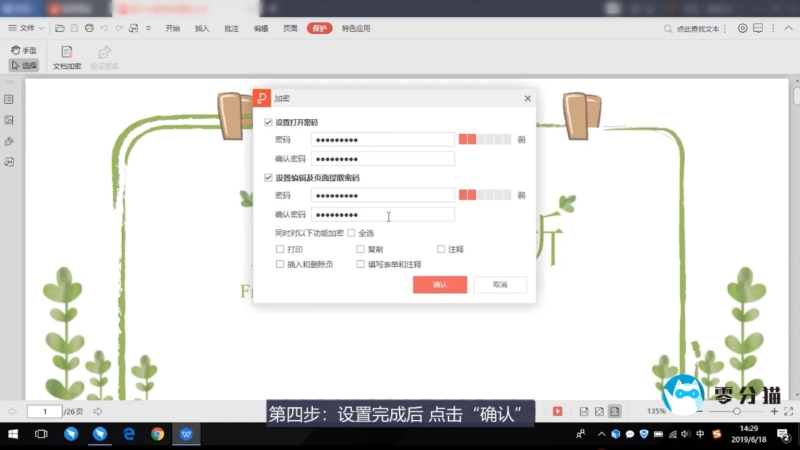Click the print icon in quick toolbar
This screenshot has width=800, height=450.
(x=90, y=28)
